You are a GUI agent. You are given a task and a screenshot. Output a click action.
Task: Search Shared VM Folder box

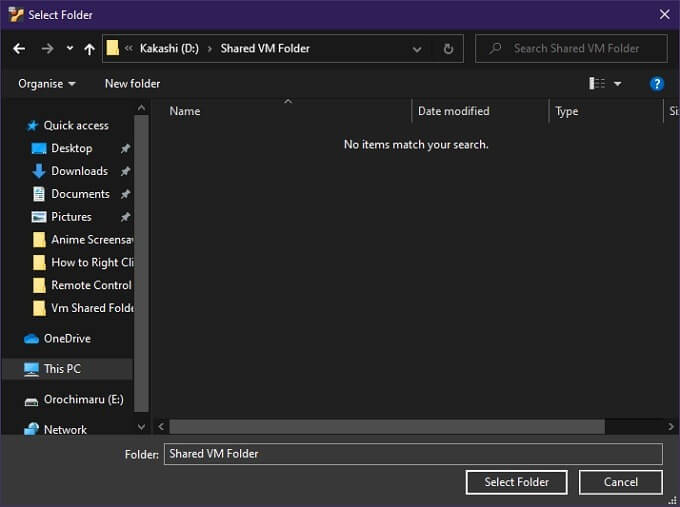(x=571, y=49)
